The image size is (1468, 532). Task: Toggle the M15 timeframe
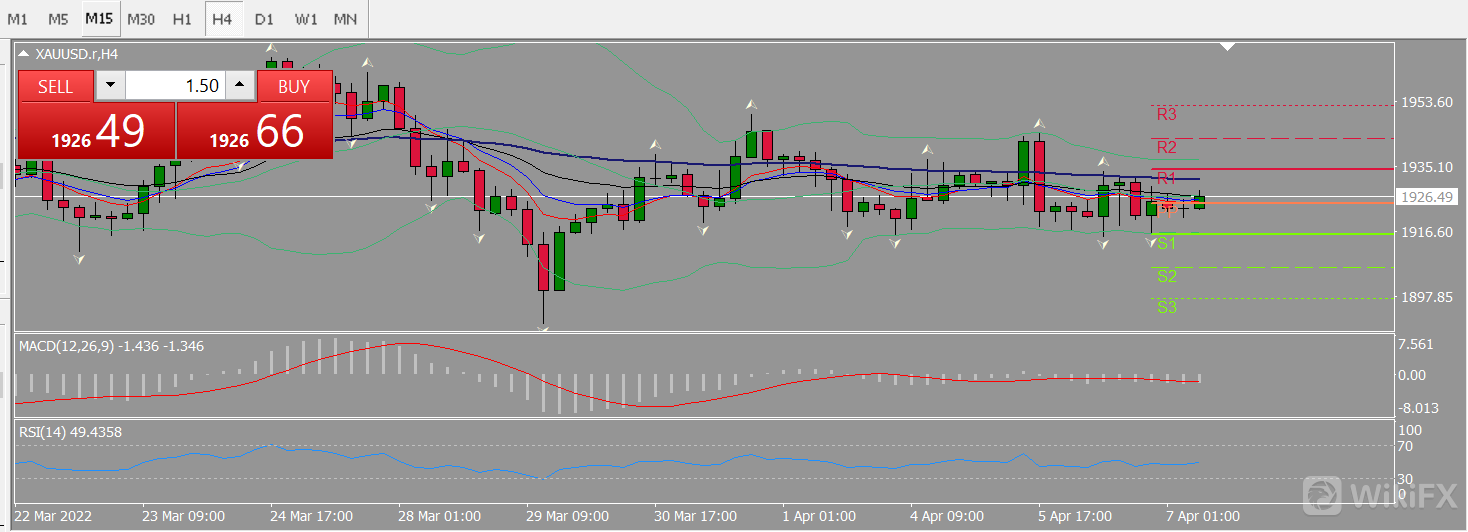coord(99,18)
